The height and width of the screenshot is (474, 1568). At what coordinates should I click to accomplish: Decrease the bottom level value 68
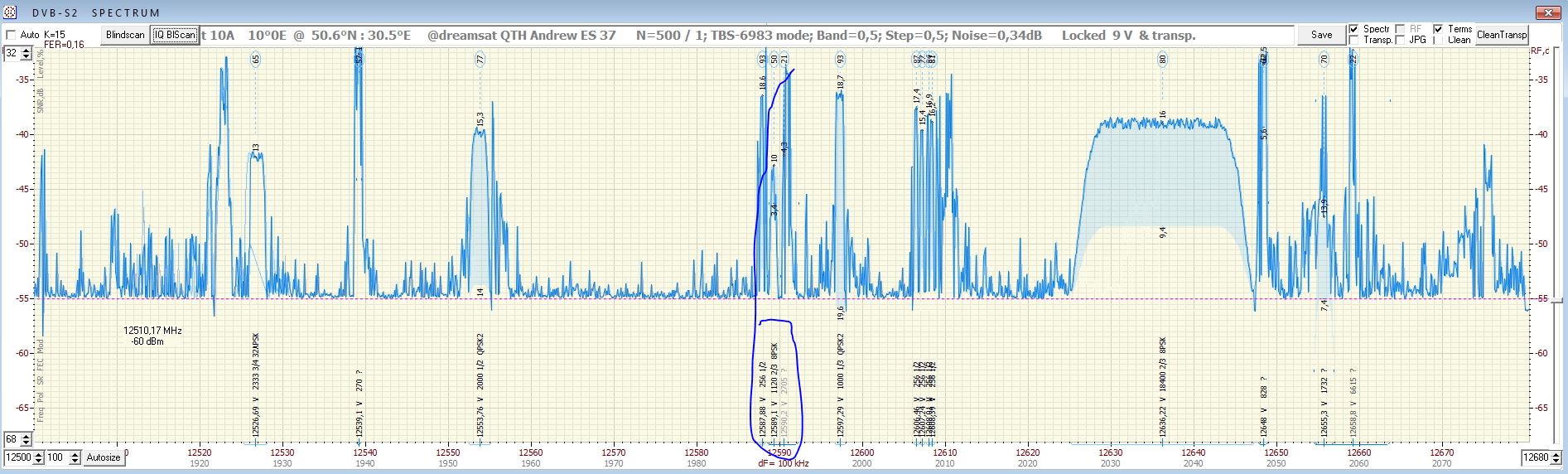(x=27, y=443)
